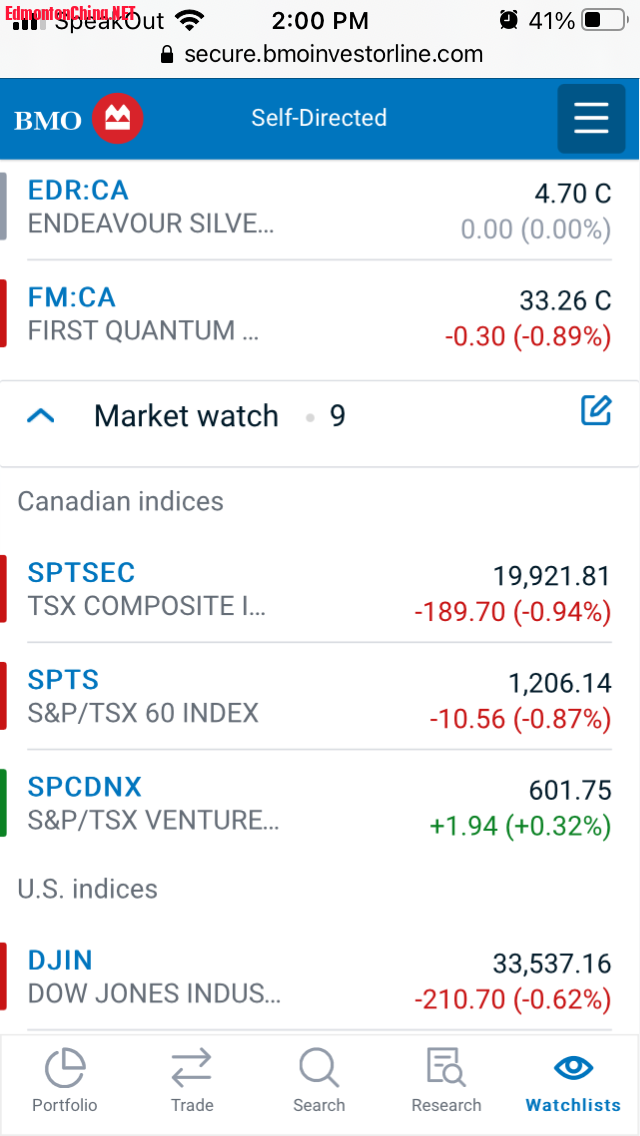
Task: Tap the Search magnifier icon
Action: coord(319,1069)
